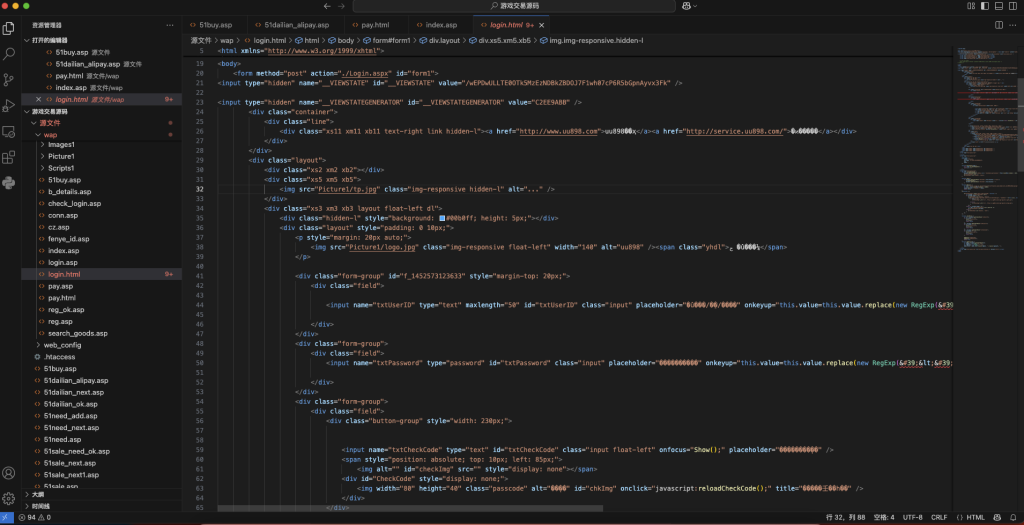
Task: Open the Remote Explorer view
Action: (x=8, y=131)
